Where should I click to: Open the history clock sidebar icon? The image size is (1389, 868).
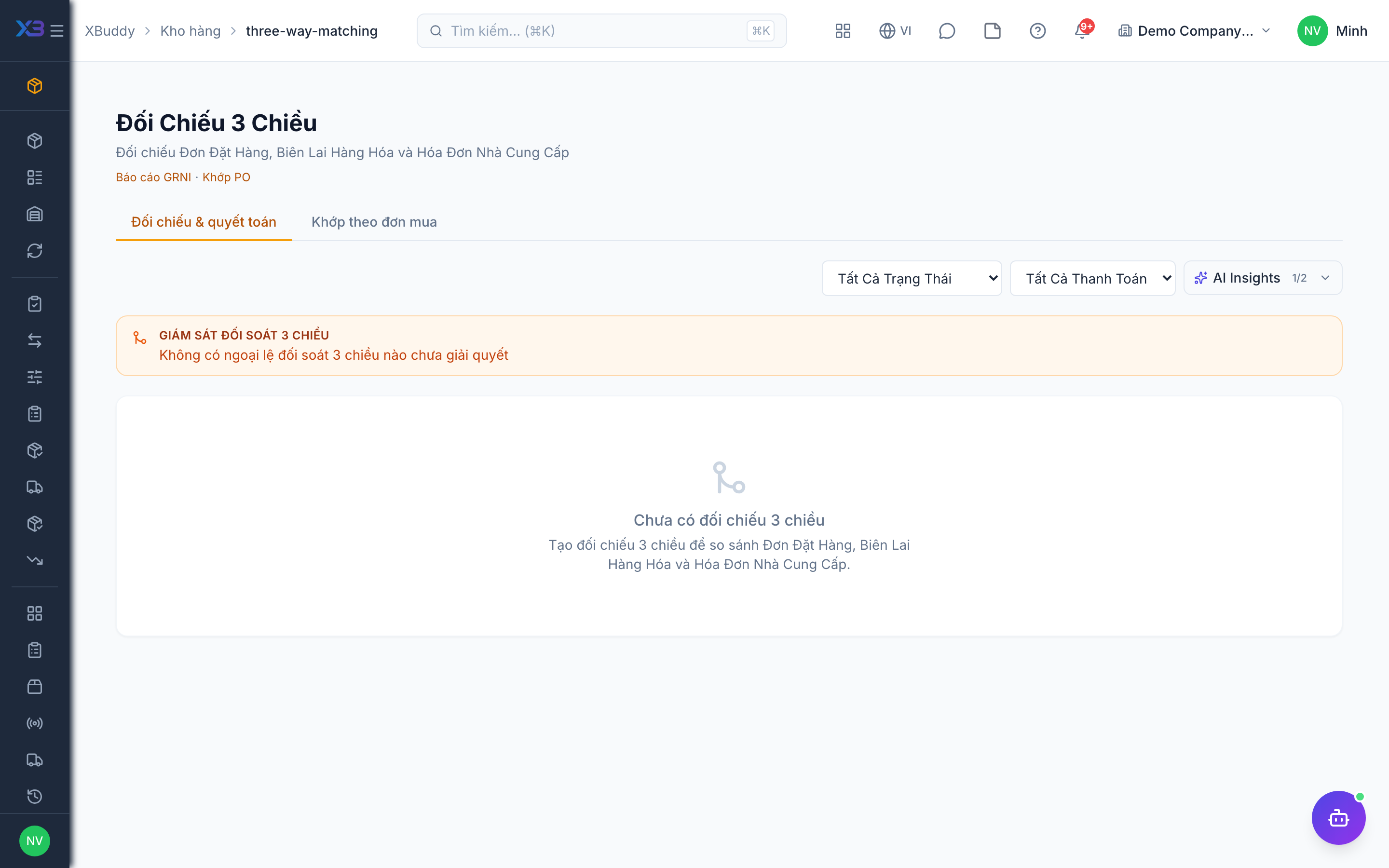34,796
